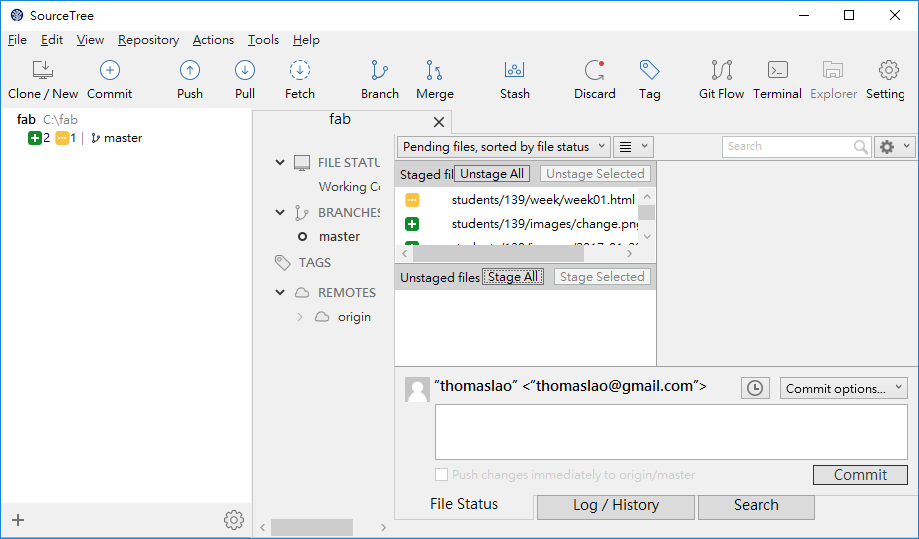This screenshot has height=539, width=919.
Task: Click the Explorer toolbar icon
Action: click(x=833, y=70)
